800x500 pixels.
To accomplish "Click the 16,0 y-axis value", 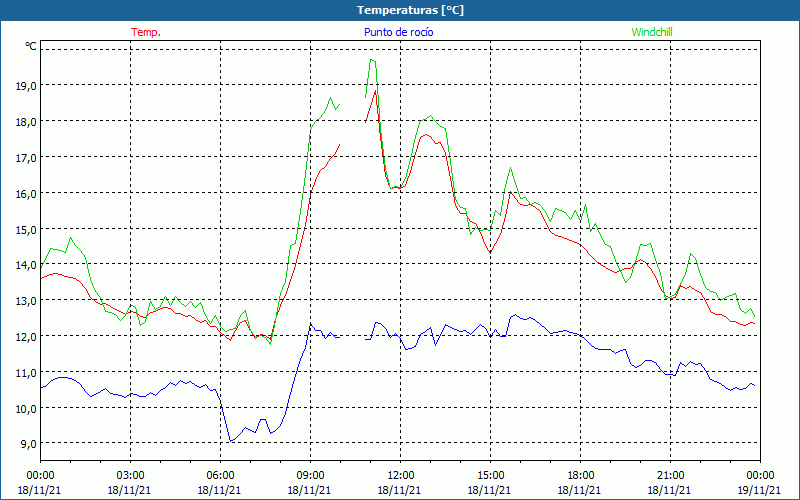I will [27, 194].
